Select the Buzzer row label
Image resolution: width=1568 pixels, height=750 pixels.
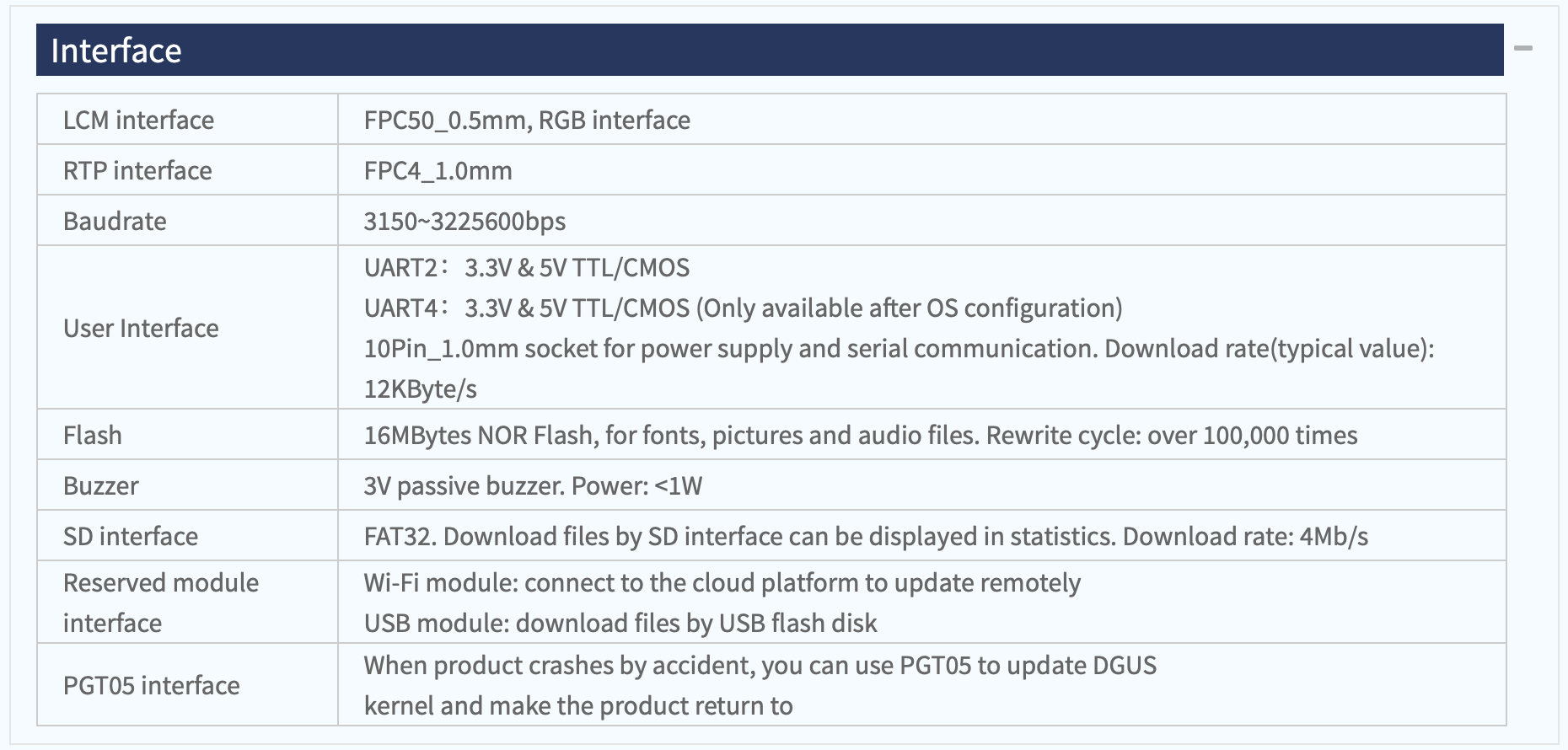point(100,485)
